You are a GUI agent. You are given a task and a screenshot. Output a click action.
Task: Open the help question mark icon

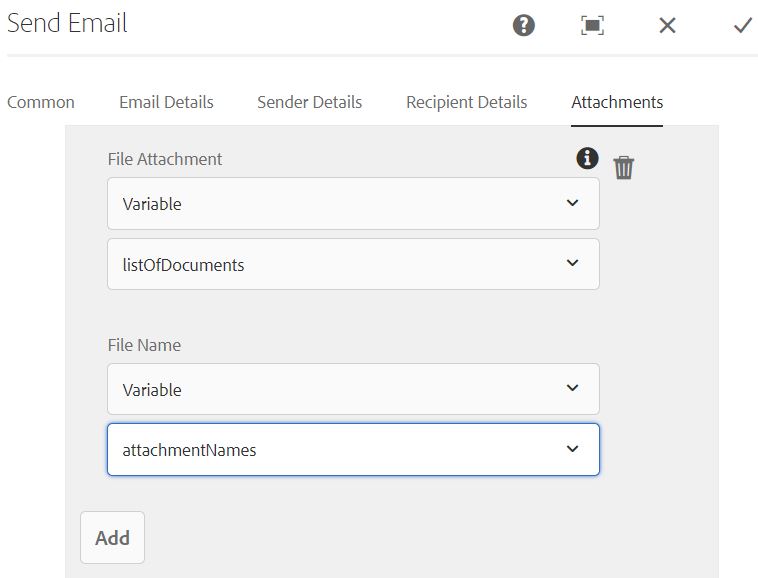pyautogui.click(x=524, y=26)
